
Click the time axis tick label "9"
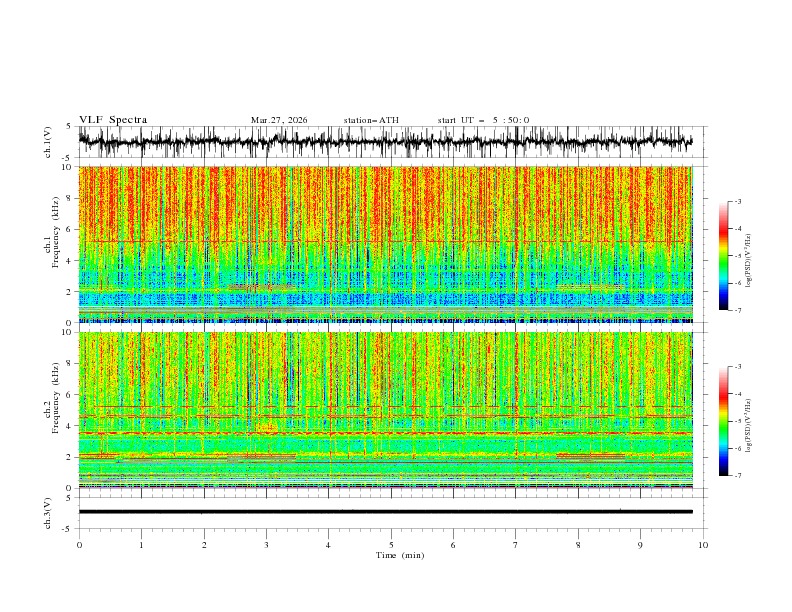(x=640, y=545)
